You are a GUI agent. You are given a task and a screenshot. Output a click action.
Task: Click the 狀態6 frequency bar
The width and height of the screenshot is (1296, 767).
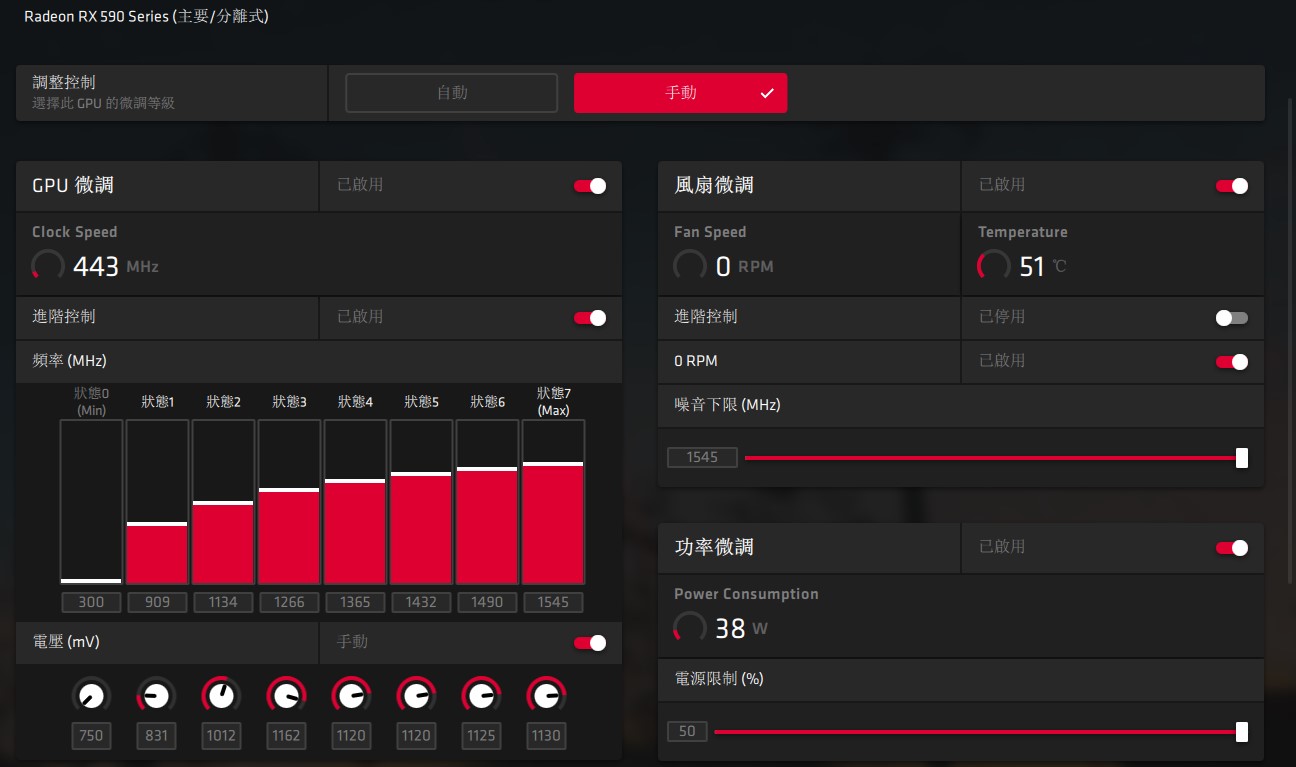tap(487, 502)
